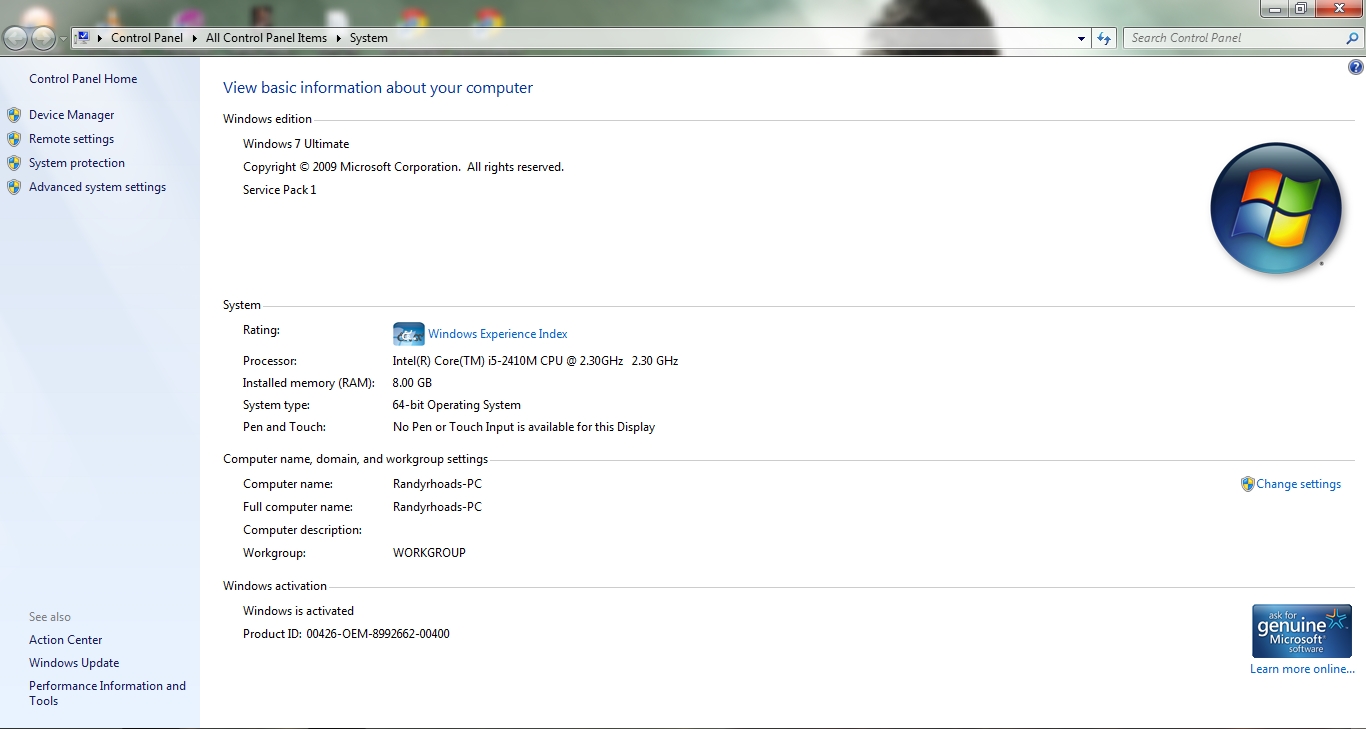Open the Windows Experience Index link
This screenshot has height=729, width=1366.
498,334
